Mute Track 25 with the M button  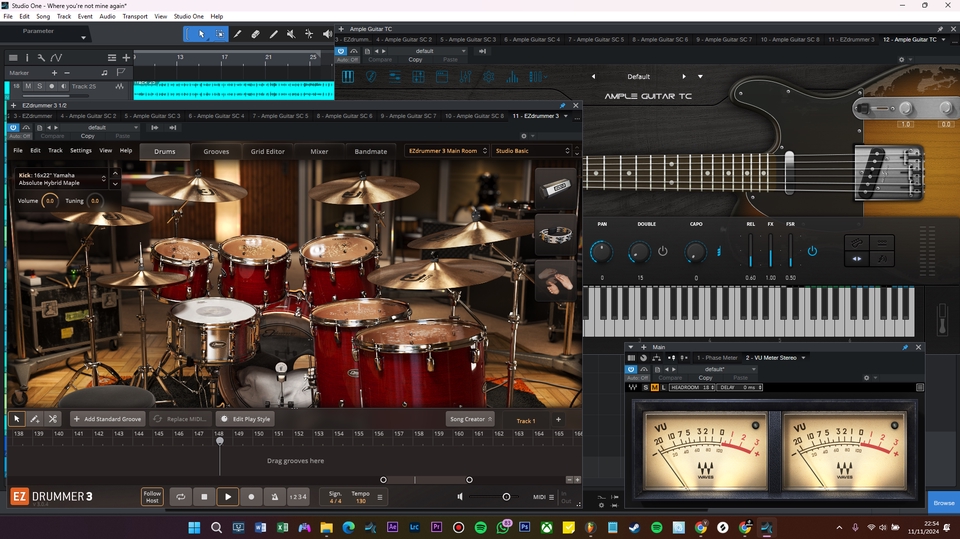coord(28,86)
